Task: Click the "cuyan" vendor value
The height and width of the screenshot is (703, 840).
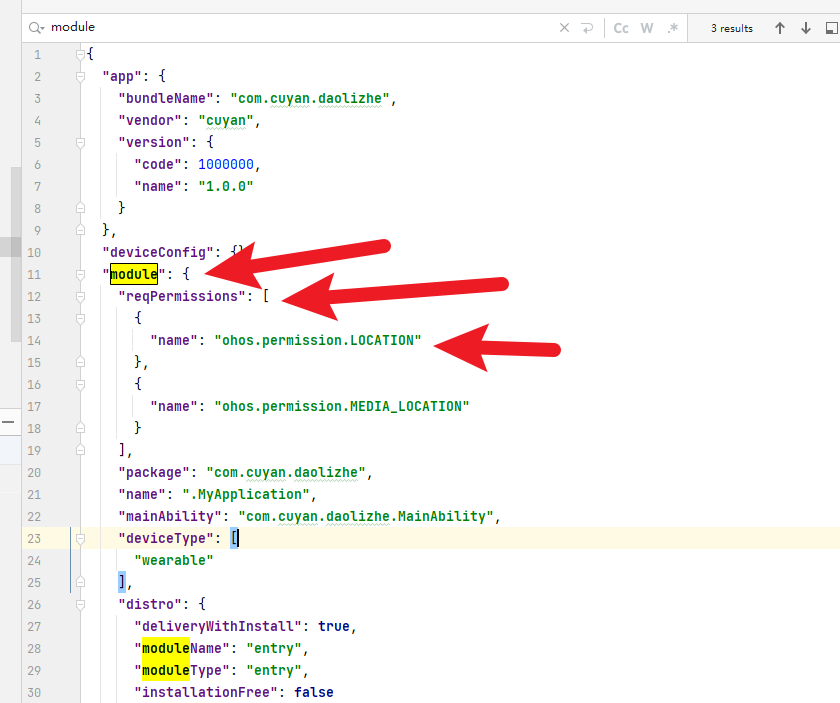Action: (x=226, y=121)
